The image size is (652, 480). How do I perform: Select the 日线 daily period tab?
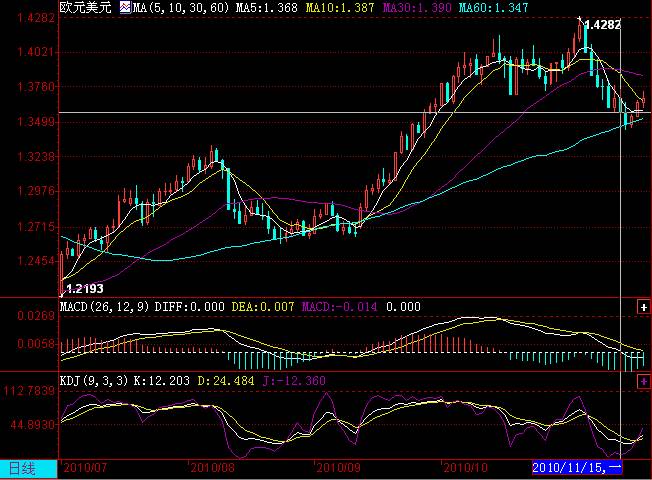tap(28, 469)
